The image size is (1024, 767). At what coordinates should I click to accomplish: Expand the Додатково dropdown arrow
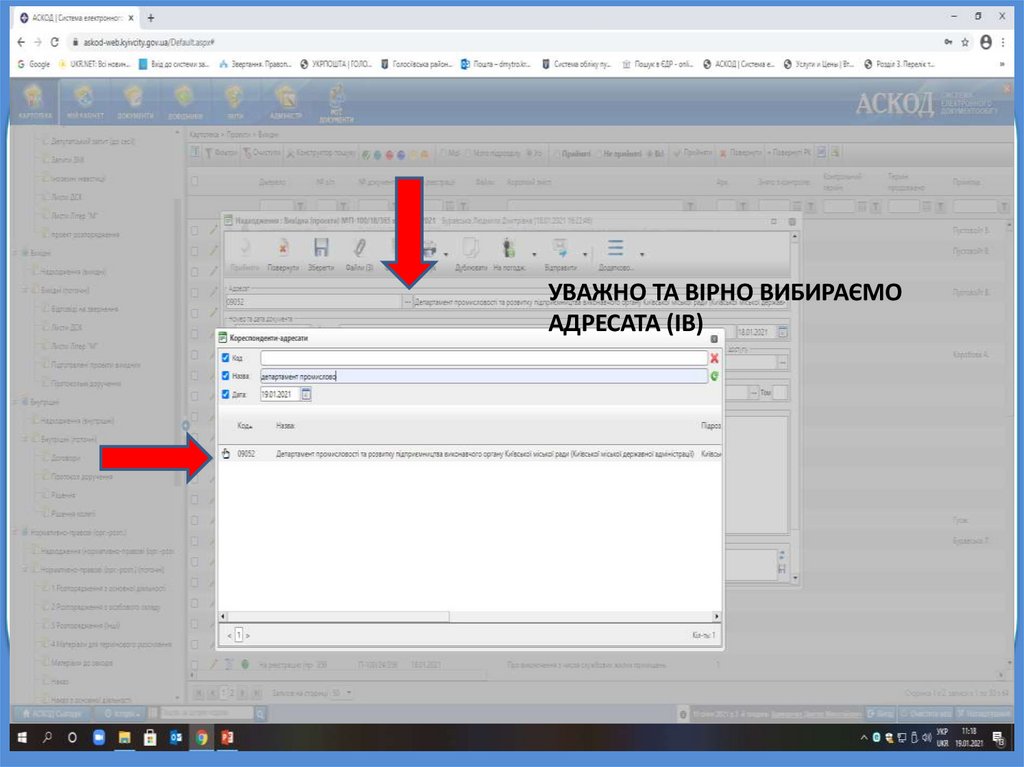pyautogui.click(x=641, y=254)
